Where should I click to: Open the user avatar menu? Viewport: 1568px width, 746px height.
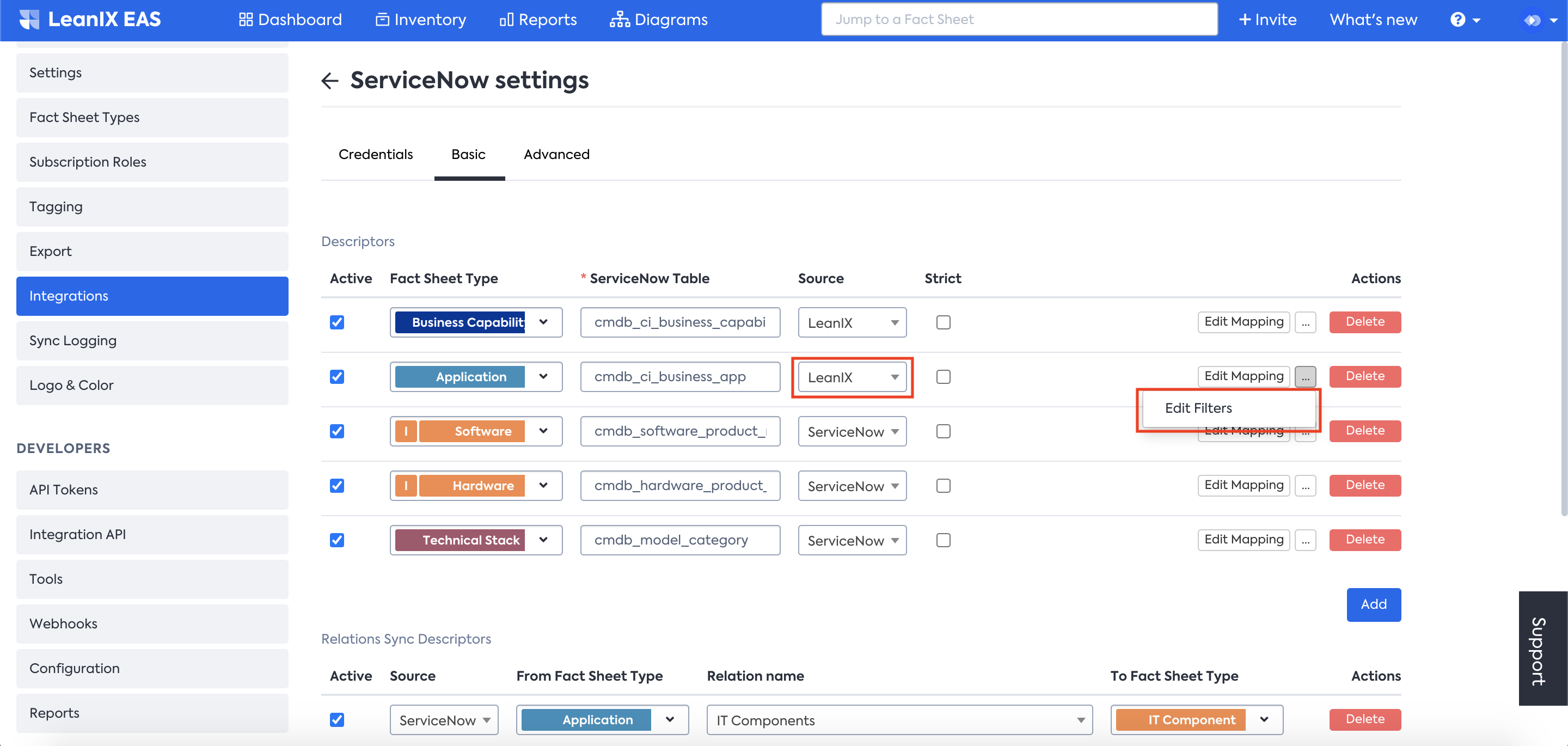pos(1540,20)
